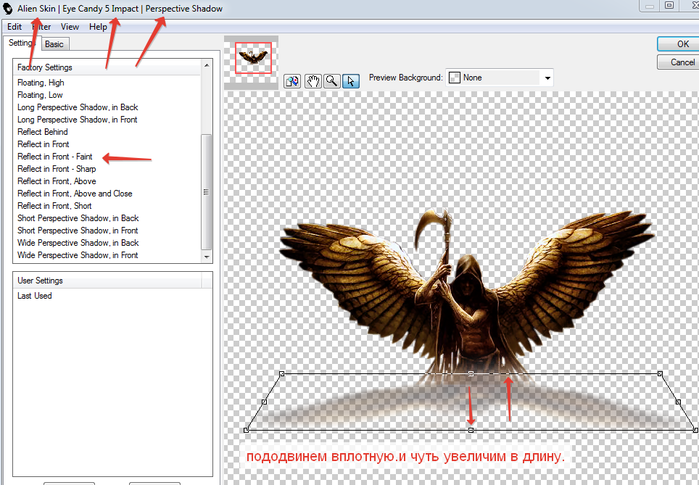Screen dimensions: 699x485
Task: Click the Factory Settings list header
Action: click(x=107, y=67)
